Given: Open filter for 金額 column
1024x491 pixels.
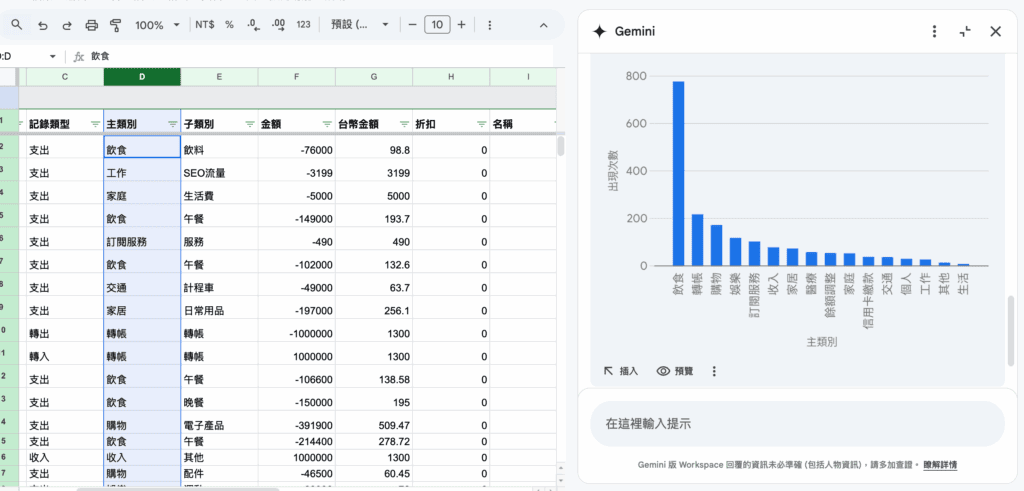Looking at the screenshot, I should [x=327, y=123].
